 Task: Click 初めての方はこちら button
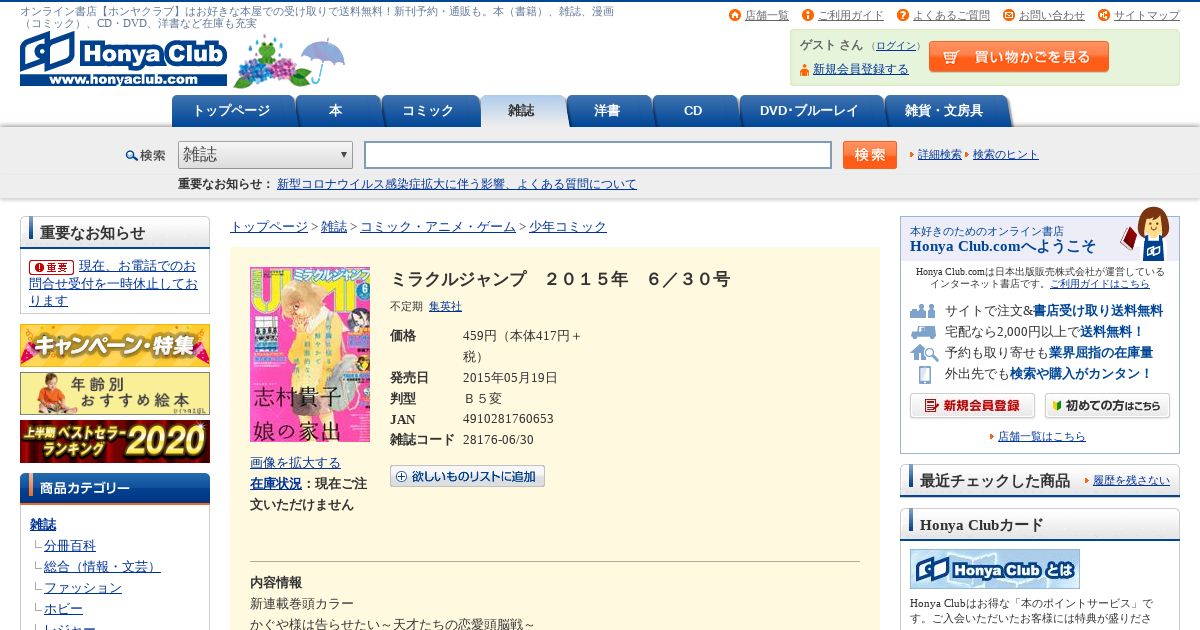click(1107, 406)
